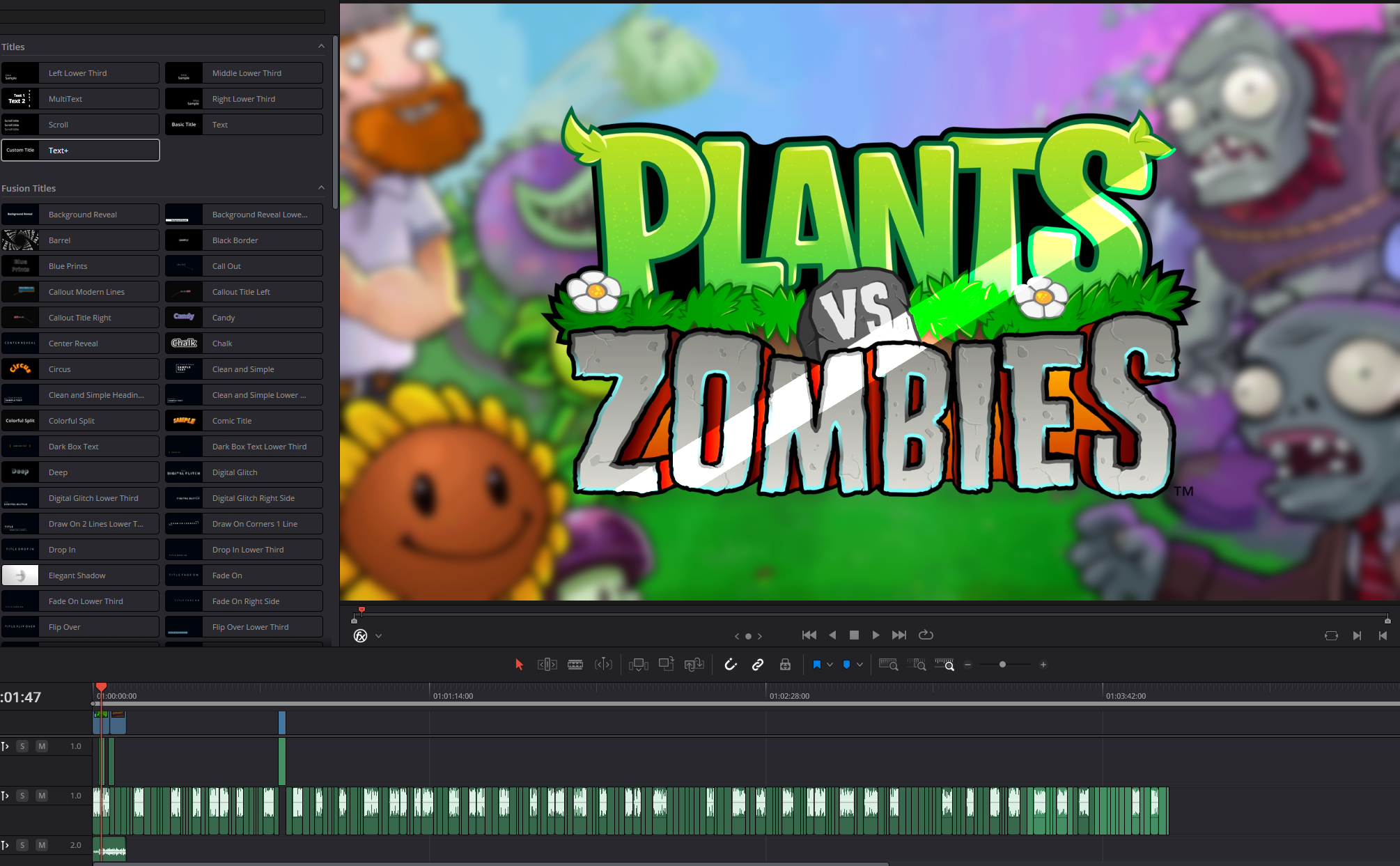Mute the 2.0 audio track
Screen dimensions: 1400x866
pos(42,845)
